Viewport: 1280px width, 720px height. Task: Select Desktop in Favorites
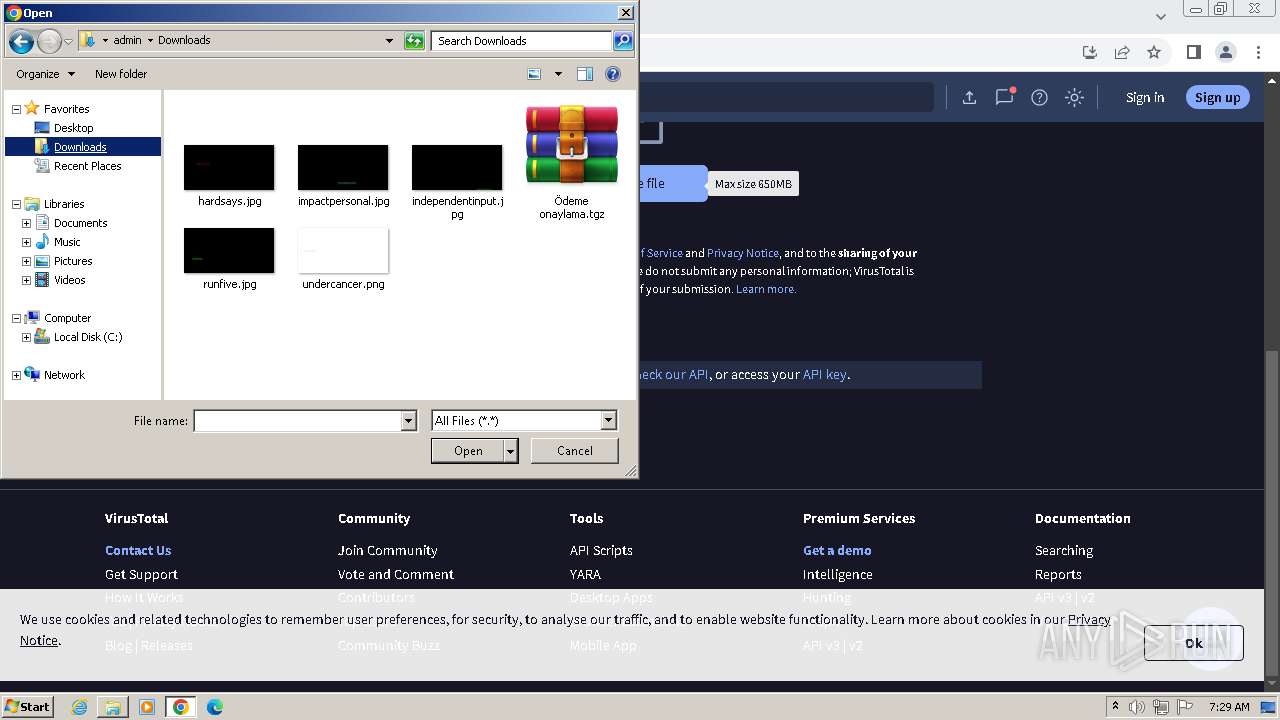[73, 128]
